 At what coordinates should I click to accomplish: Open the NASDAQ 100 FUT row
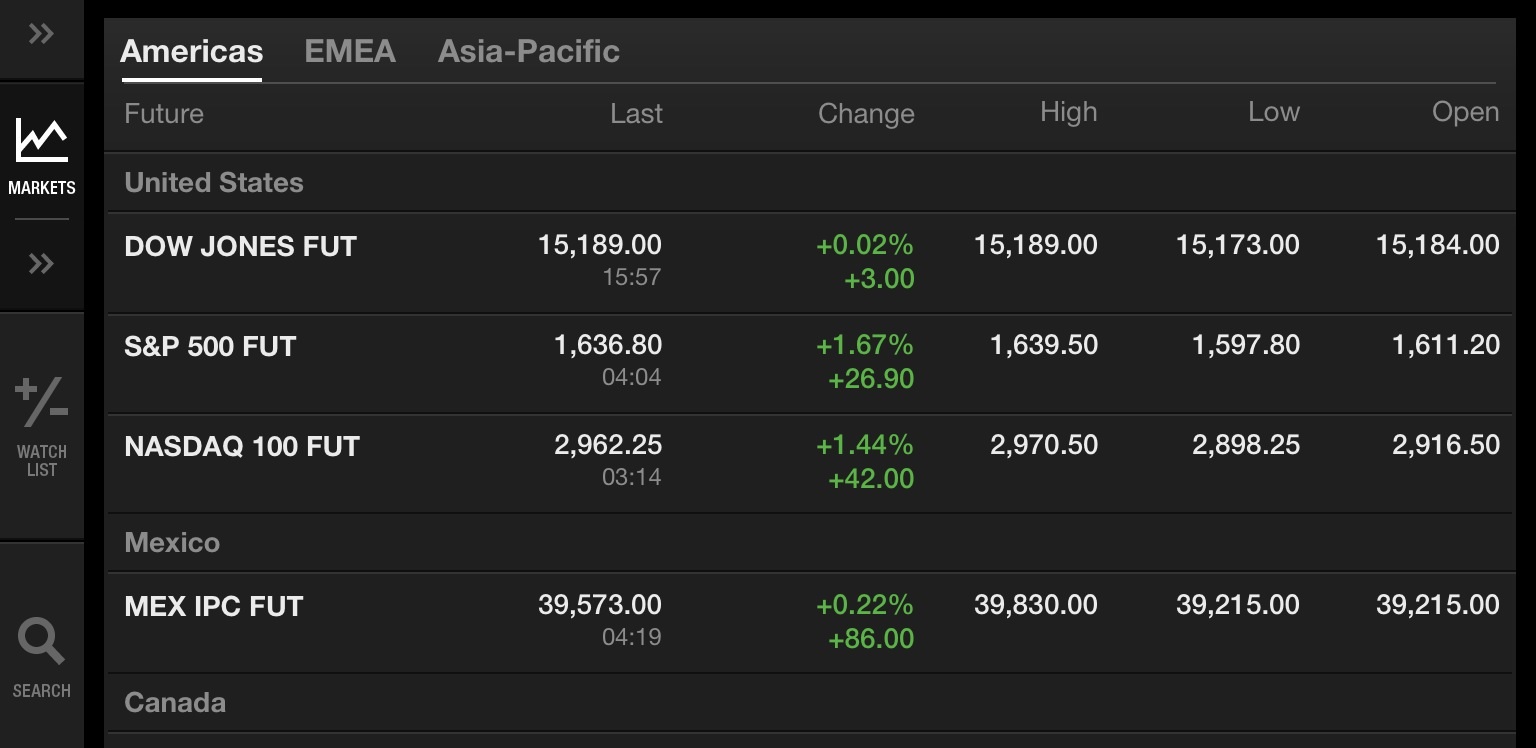(241, 447)
